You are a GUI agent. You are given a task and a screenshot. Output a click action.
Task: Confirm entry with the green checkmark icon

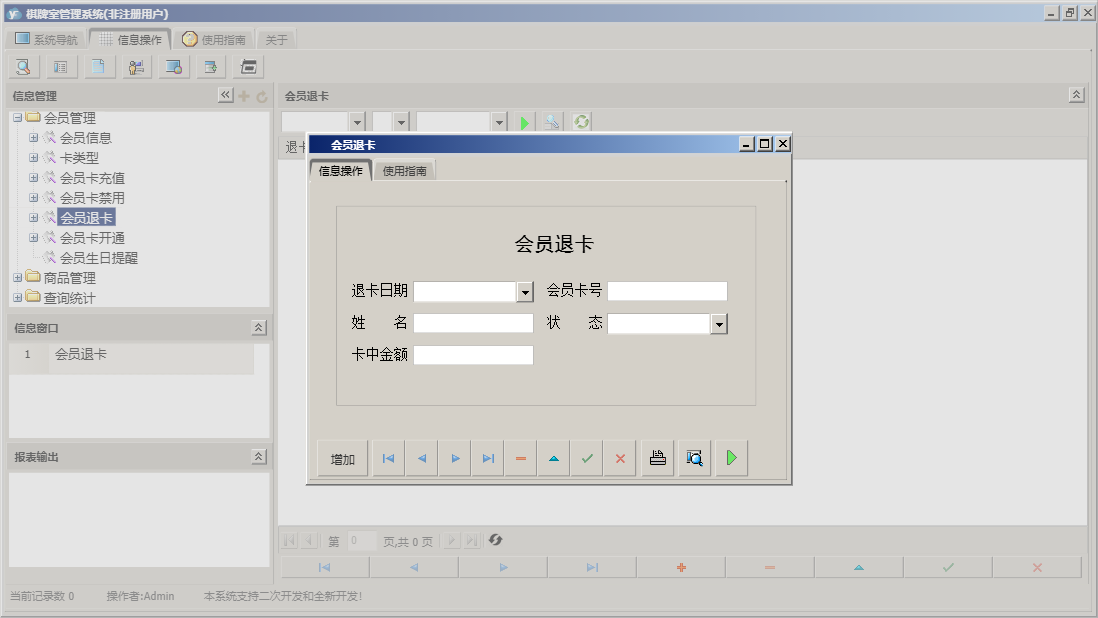click(x=586, y=457)
